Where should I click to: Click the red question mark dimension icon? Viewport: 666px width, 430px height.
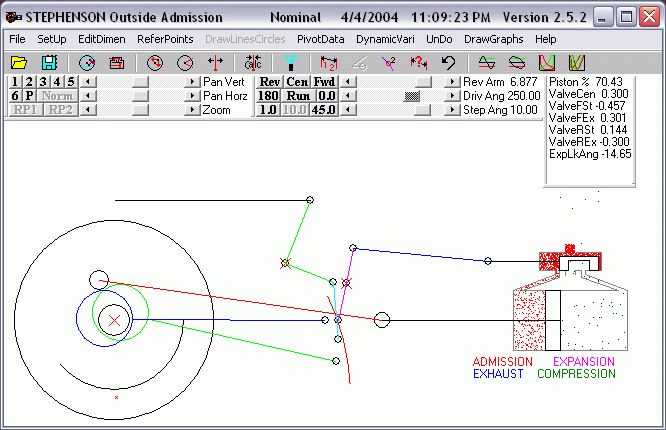(418, 63)
